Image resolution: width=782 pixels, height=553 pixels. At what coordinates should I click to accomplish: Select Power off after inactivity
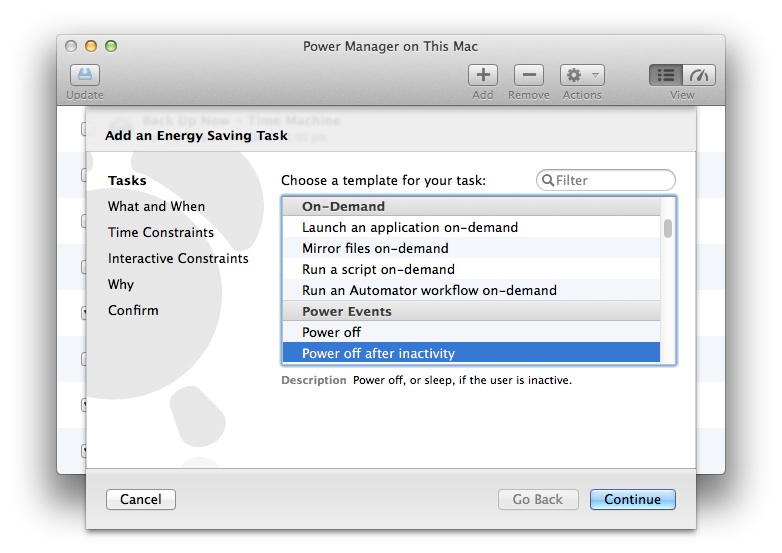(x=471, y=353)
